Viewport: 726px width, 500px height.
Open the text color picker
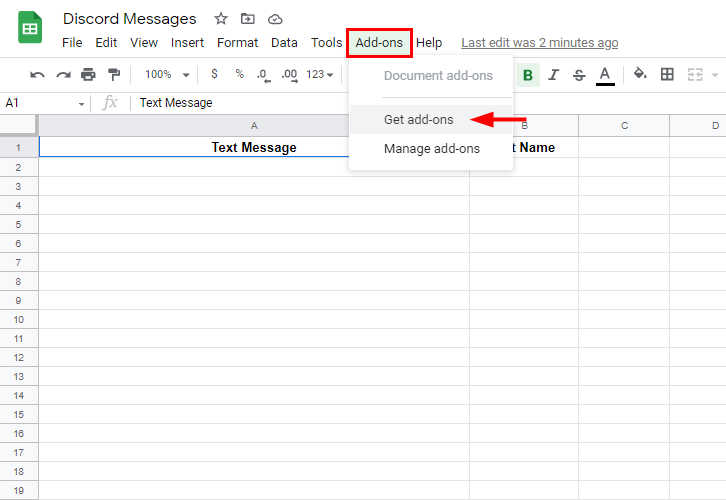(605, 76)
